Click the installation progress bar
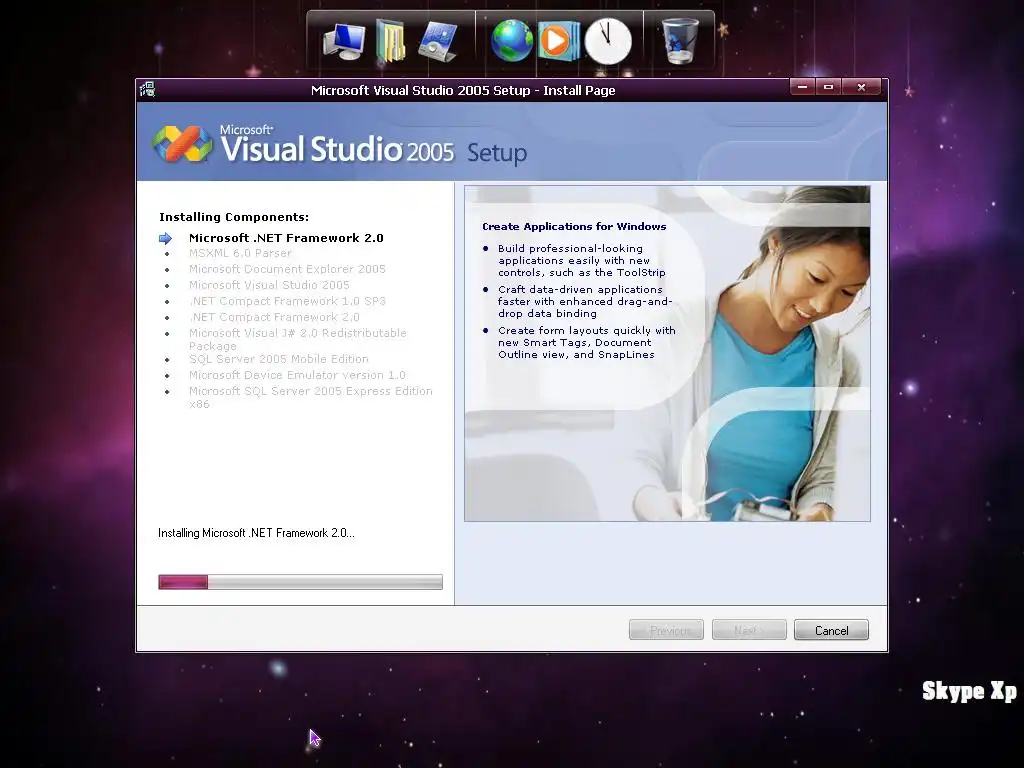The height and width of the screenshot is (768, 1024). (300, 582)
